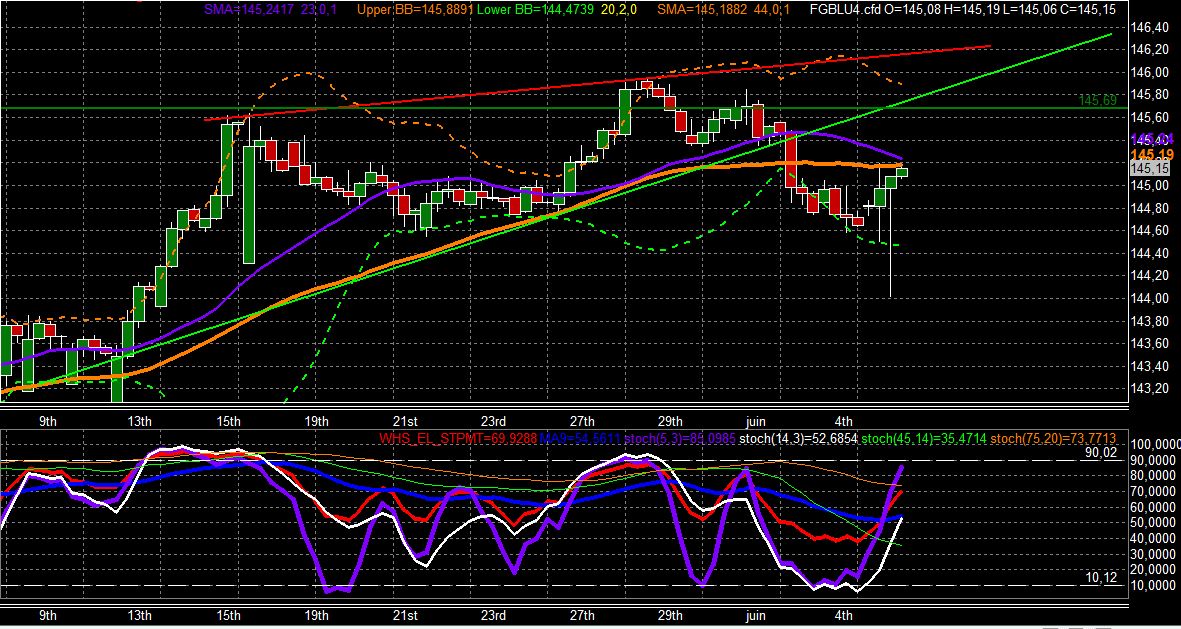
Task: Click the blue MA9=54,5611 label
Action: [578, 438]
